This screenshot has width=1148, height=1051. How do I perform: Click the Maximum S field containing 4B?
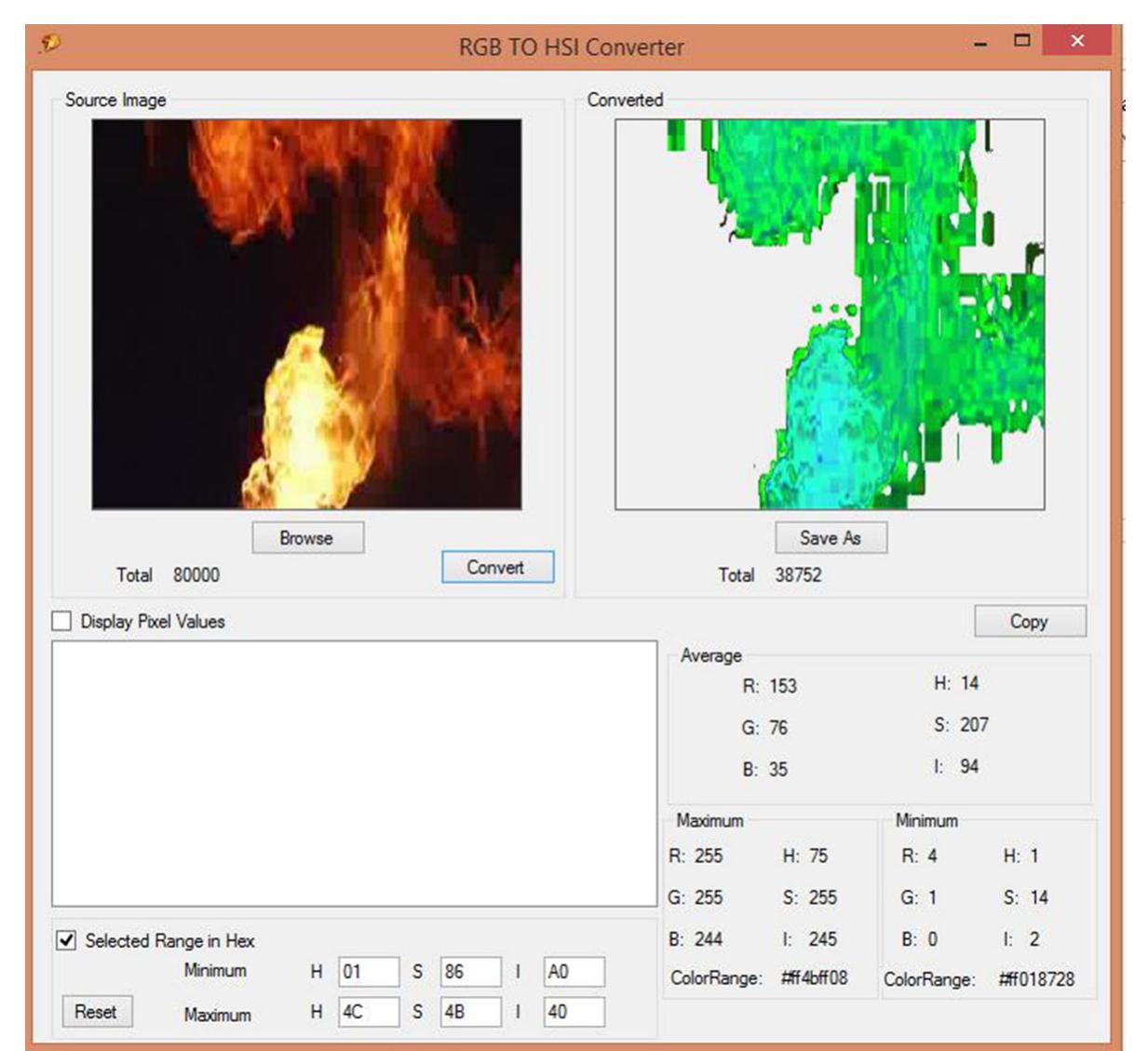[x=471, y=1012]
